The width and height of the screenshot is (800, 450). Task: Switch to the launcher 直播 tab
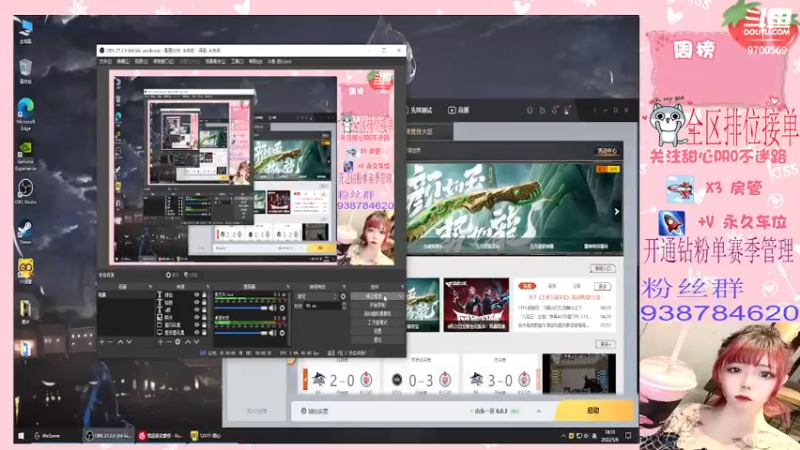pyautogui.click(x=459, y=110)
